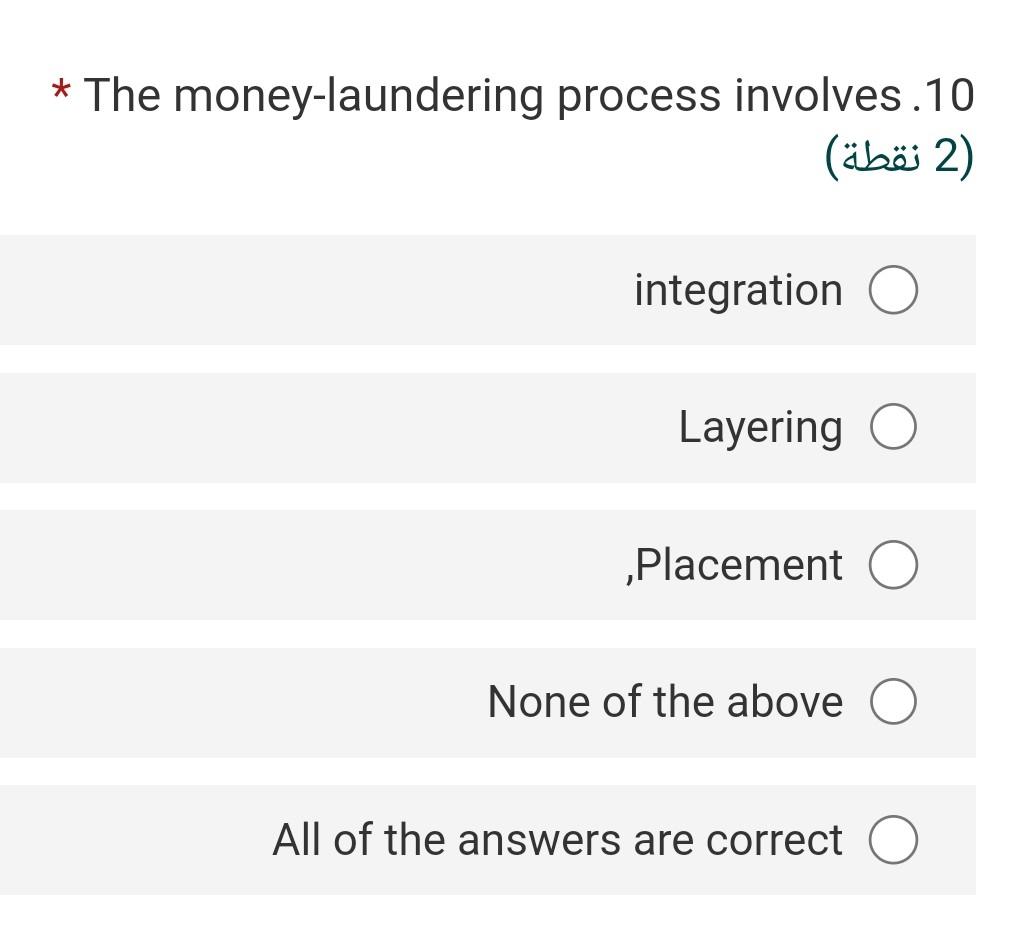Select the All of the answers are correct option
Viewport: 1016px width, 925px height.
pos(893,840)
